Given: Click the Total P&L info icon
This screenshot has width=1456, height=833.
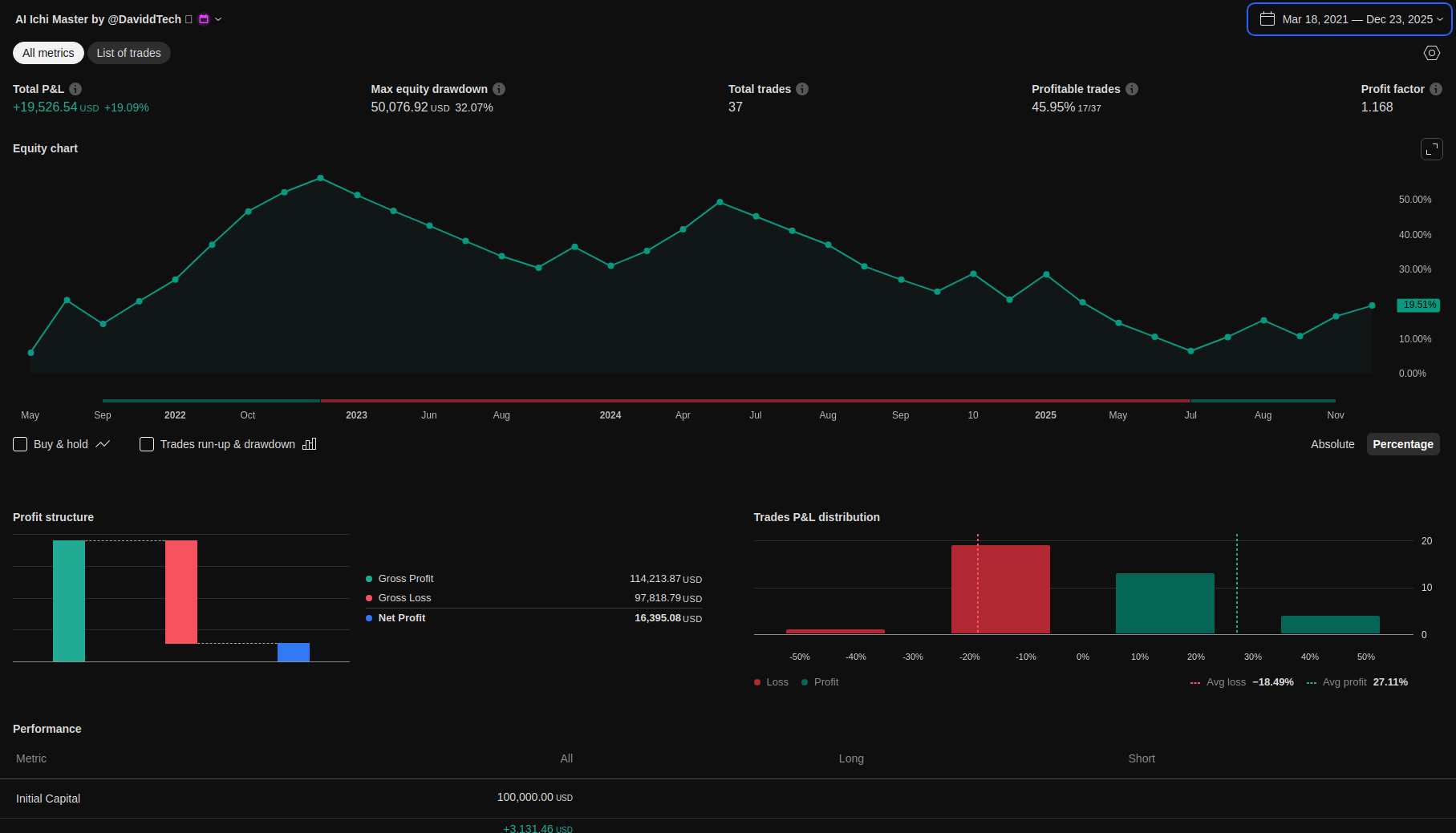Looking at the screenshot, I should coord(75,89).
